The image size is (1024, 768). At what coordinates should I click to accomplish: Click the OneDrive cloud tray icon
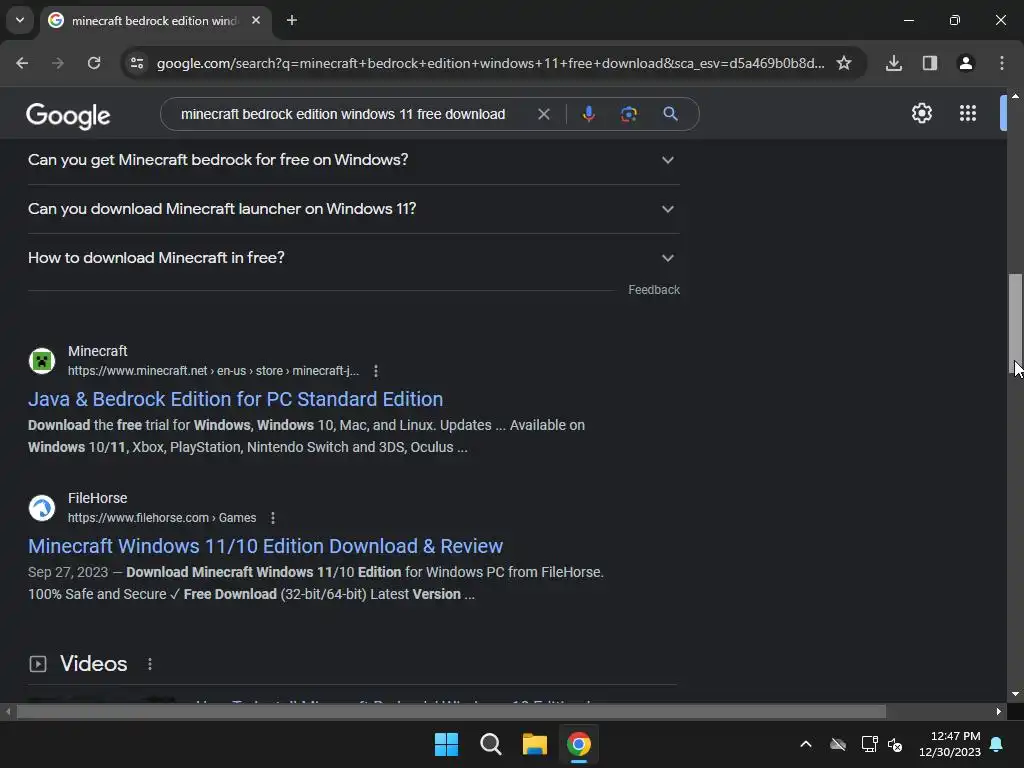pyautogui.click(x=838, y=744)
